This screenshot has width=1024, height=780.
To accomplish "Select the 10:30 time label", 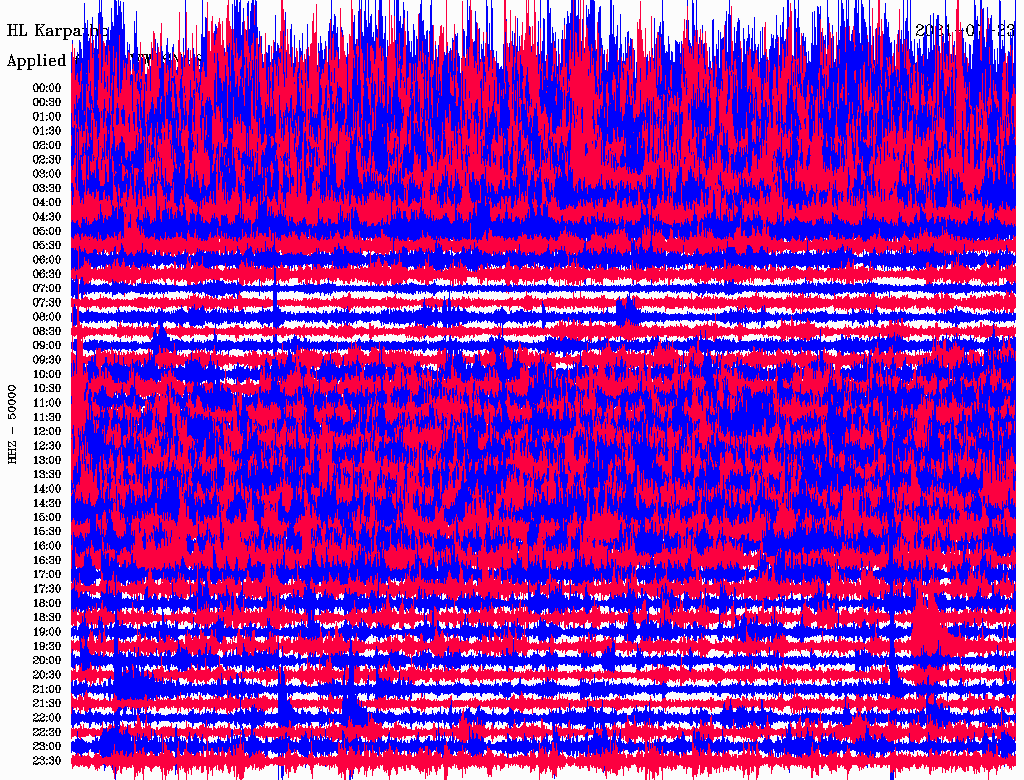I will 47,389.
